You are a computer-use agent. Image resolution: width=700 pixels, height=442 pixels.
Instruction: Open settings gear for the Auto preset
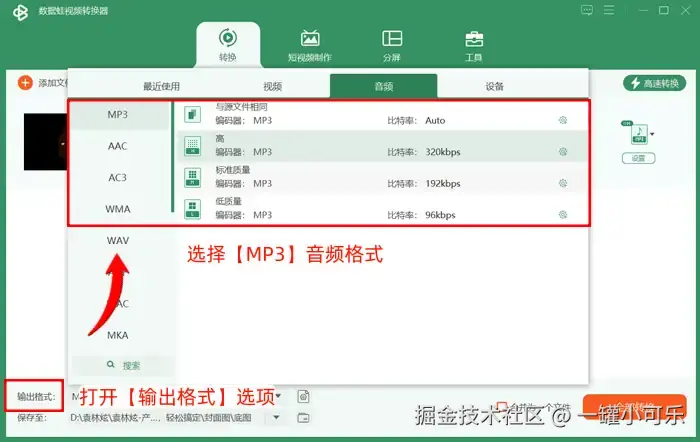[x=563, y=120]
